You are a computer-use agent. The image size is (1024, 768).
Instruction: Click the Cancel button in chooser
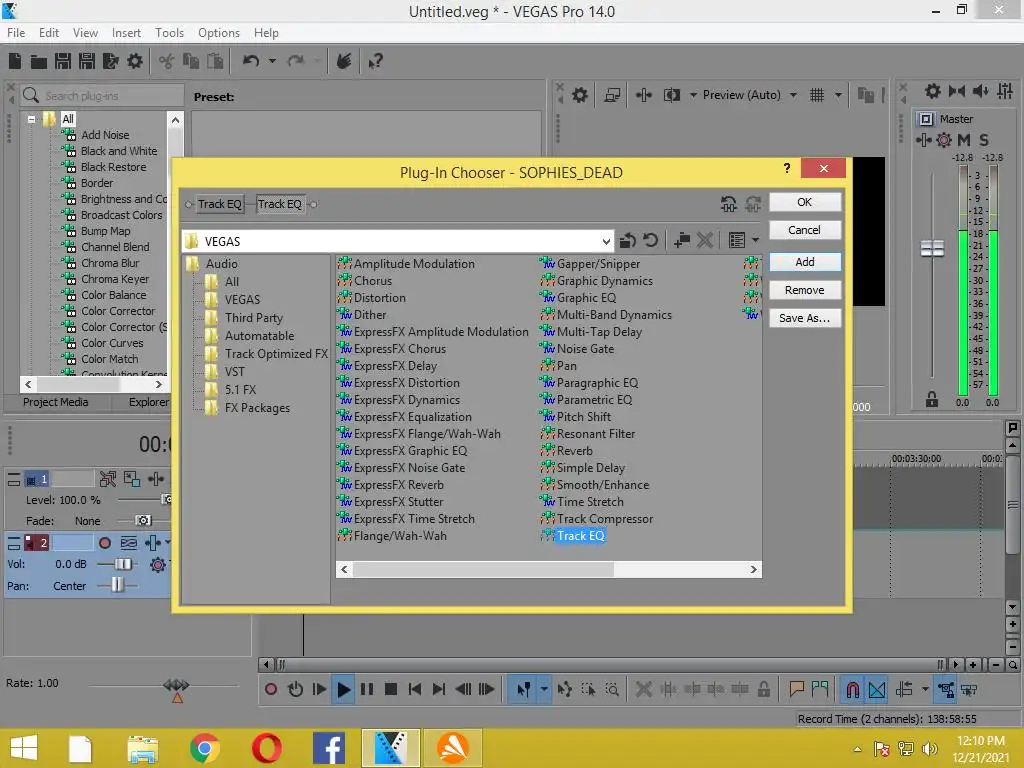click(804, 230)
